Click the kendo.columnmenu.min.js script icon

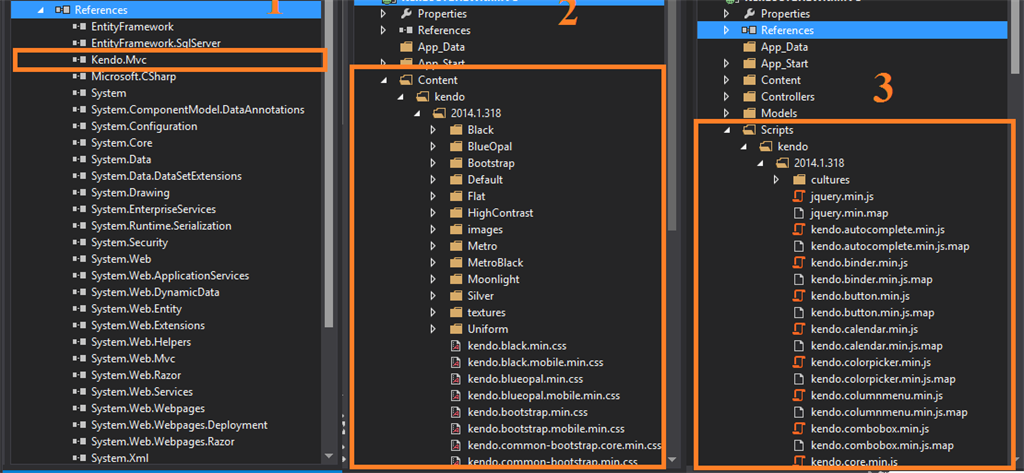798,395
